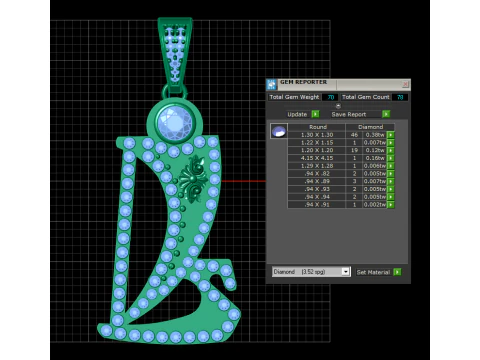Open the Diamond (3.52 spg) material dropdown
Screen dimensions: 480x360
pyautogui.click(x=311, y=272)
